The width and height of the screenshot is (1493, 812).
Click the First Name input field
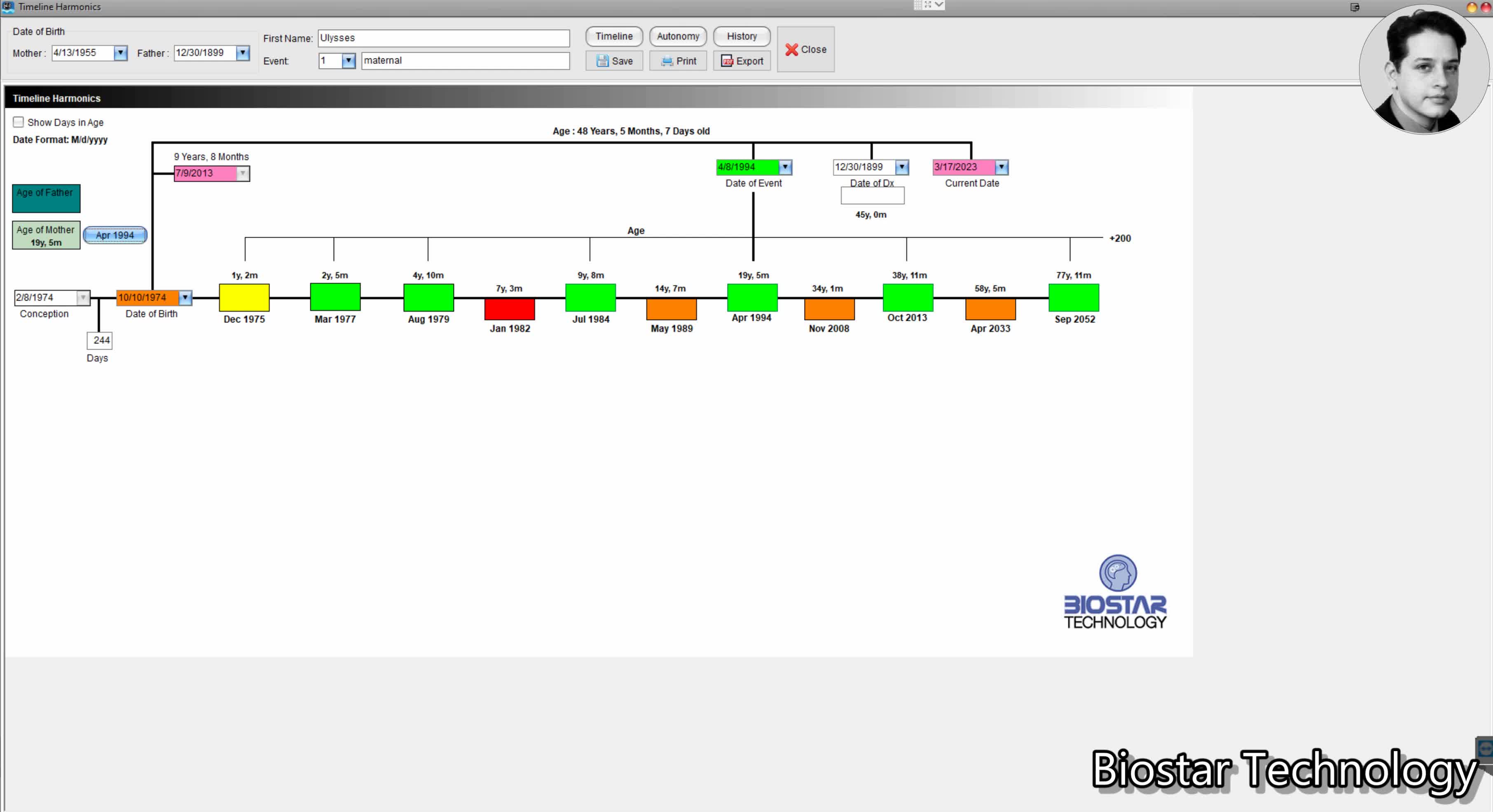443,38
